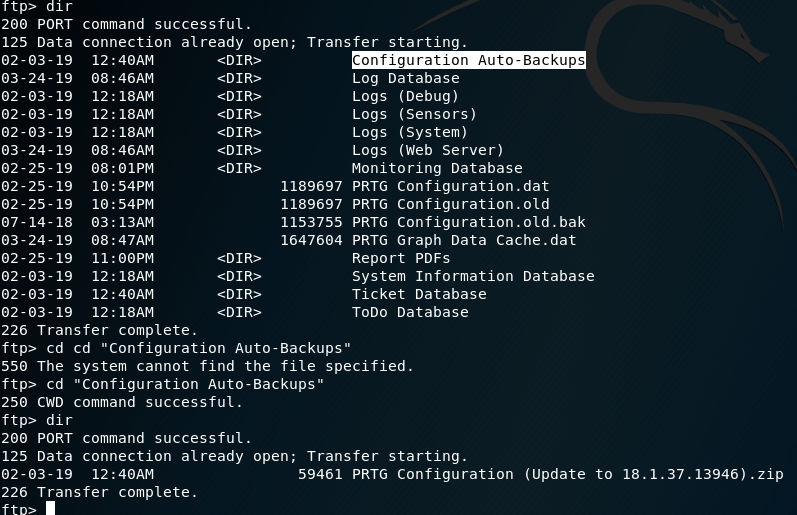Click the PRTG Configuration.dat file name
The image size is (797, 515).
pos(450,186)
